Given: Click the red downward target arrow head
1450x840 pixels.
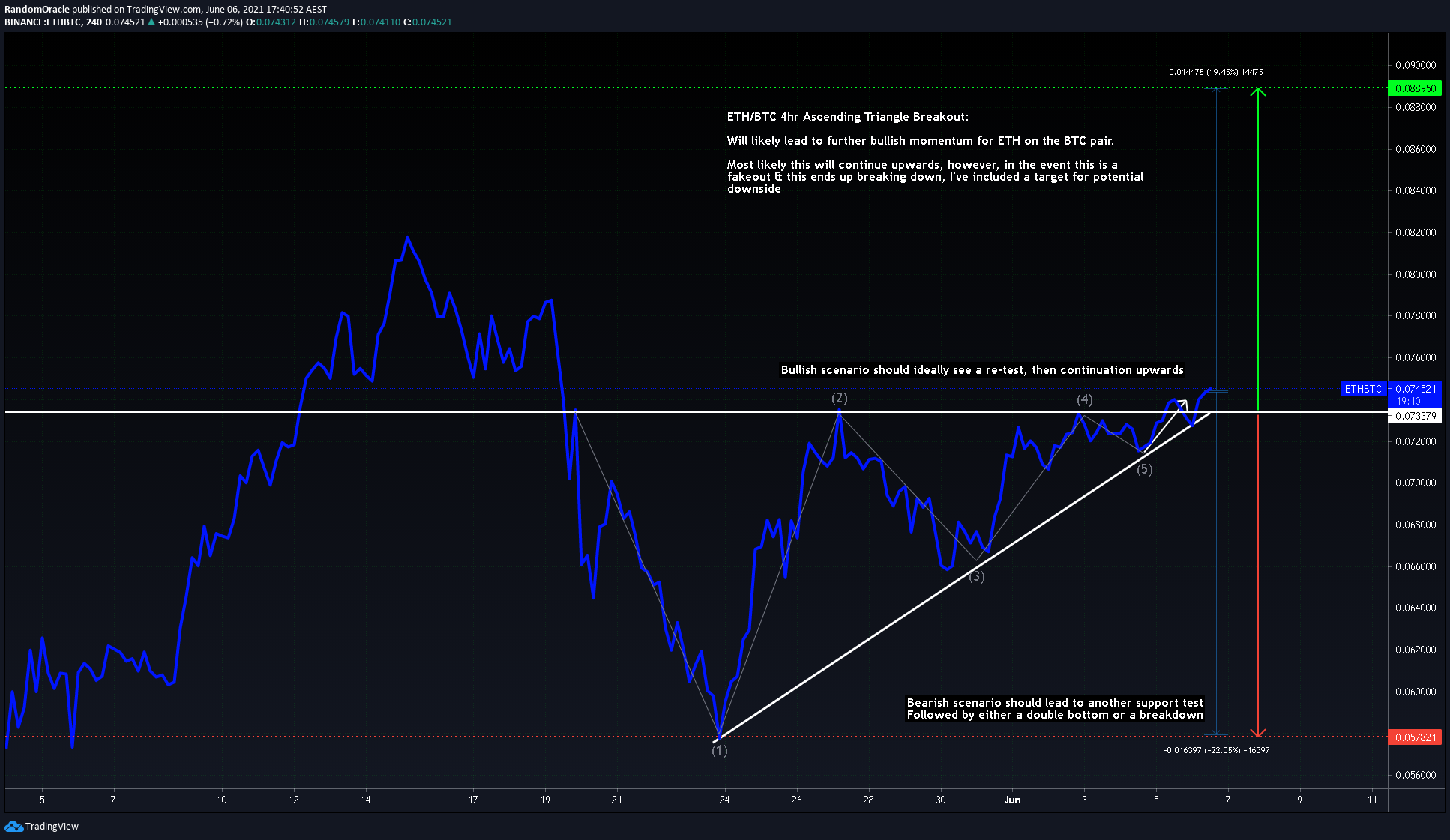Looking at the screenshot, I should [x=1258, y=732].
